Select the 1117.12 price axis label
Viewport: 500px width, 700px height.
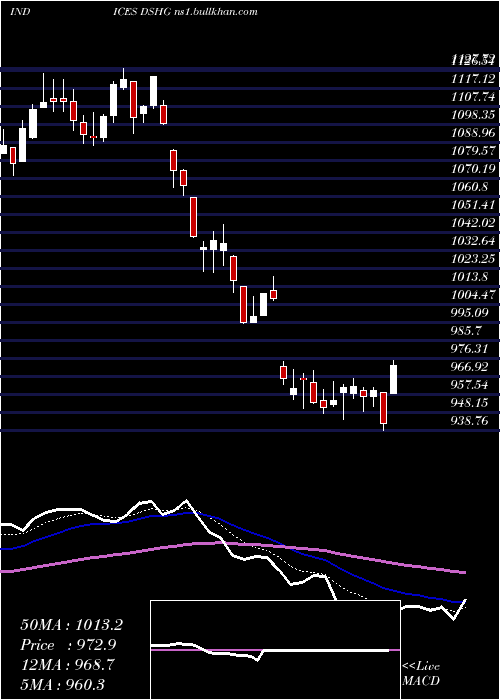click(474, 79)
